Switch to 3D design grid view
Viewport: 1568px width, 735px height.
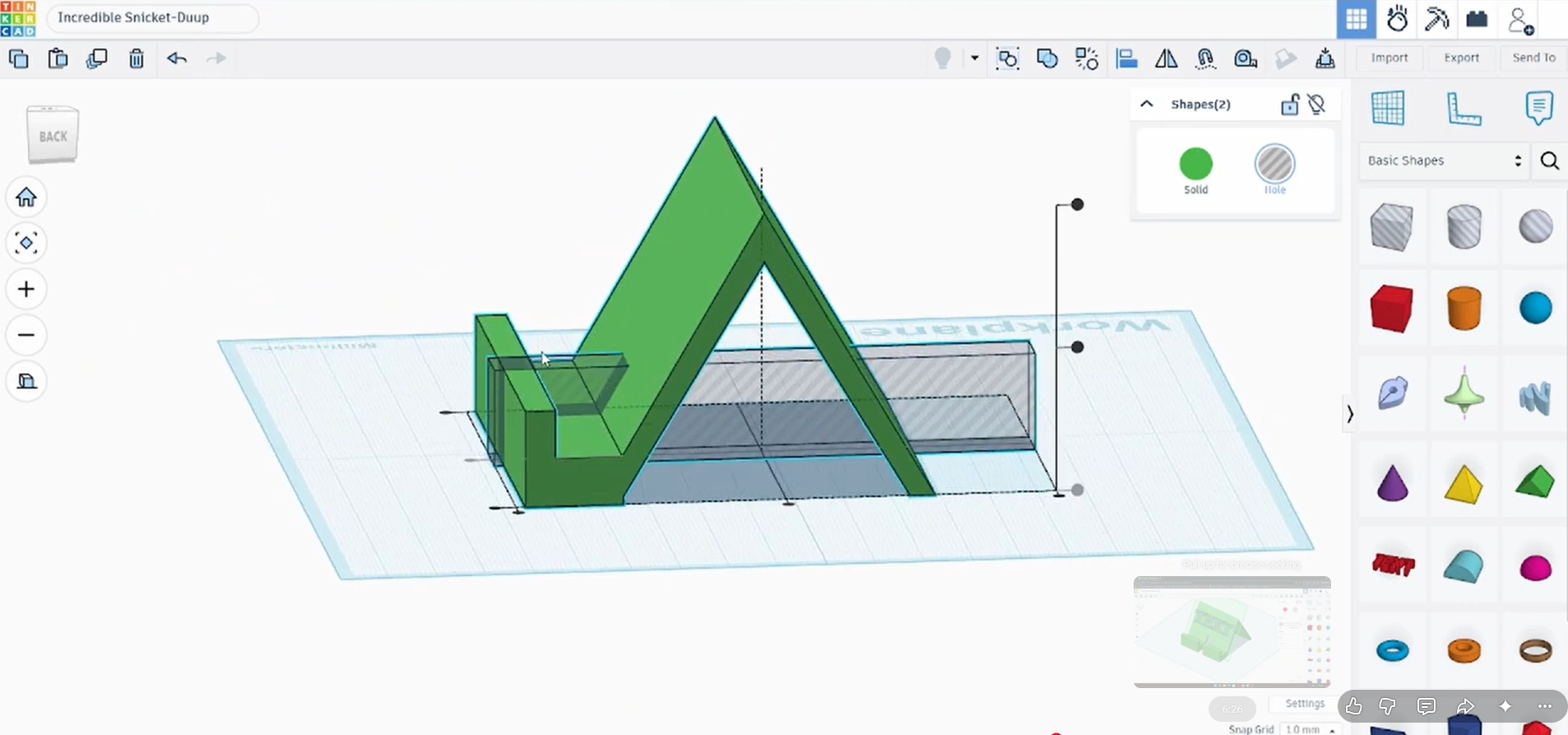pos(1357,19)
